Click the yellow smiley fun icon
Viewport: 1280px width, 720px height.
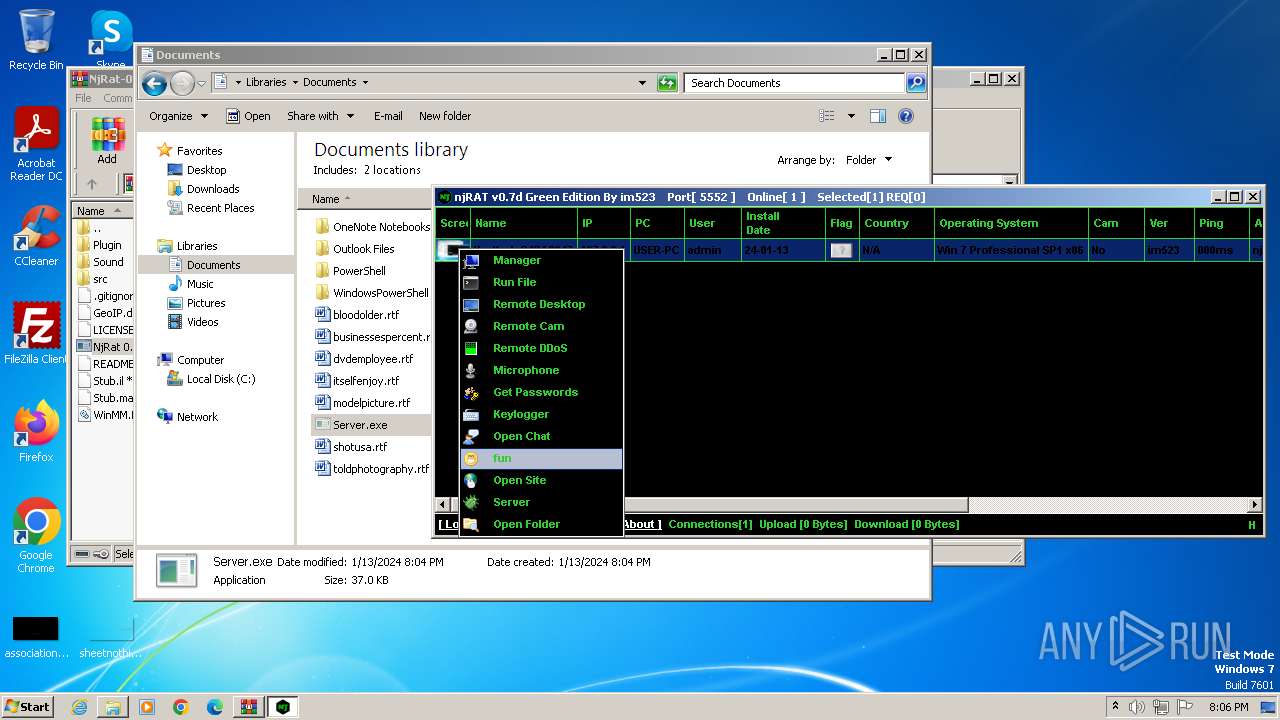(x=471, y=459)
